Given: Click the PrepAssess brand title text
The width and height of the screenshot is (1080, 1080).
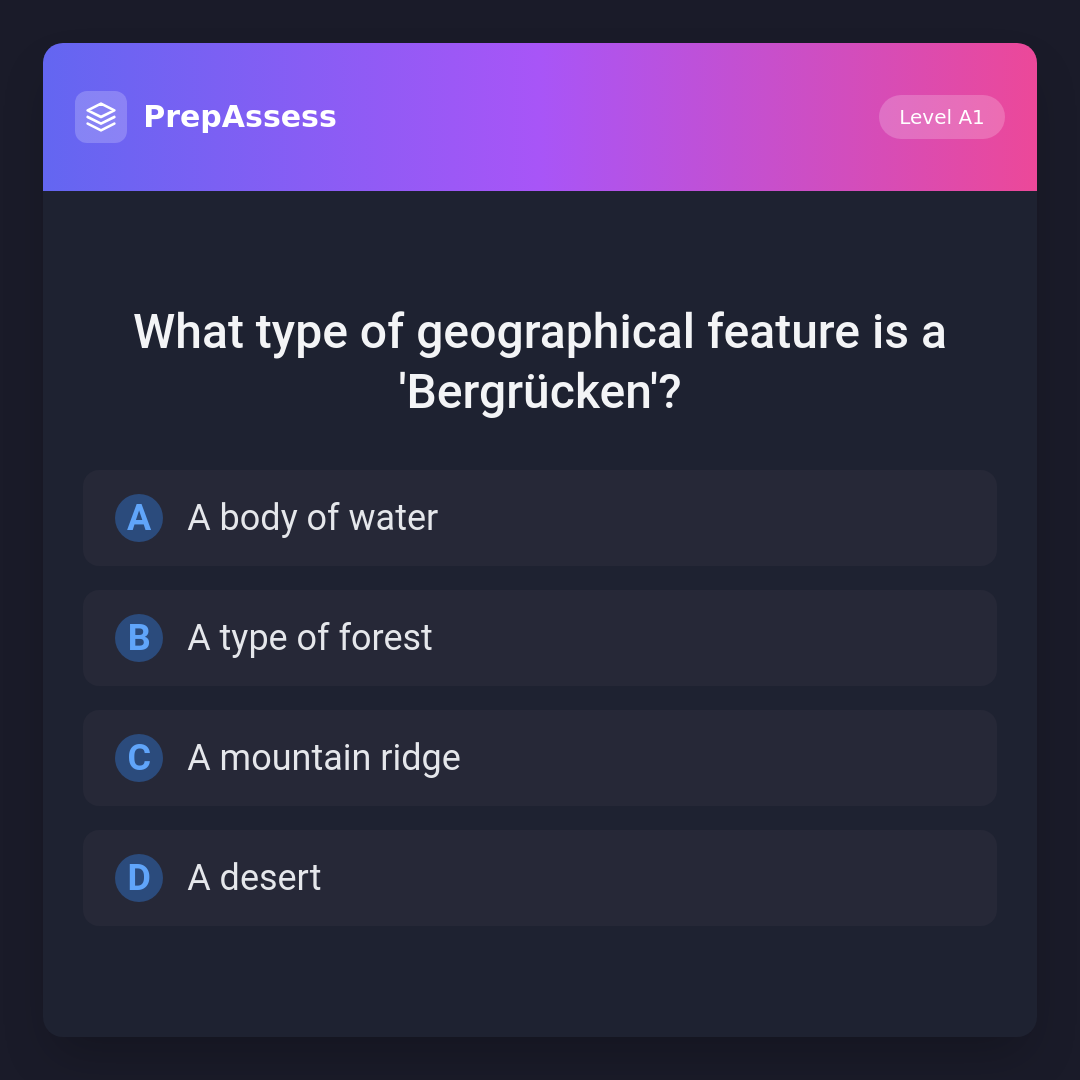Looking at the screenshot, I should (240, 117).
